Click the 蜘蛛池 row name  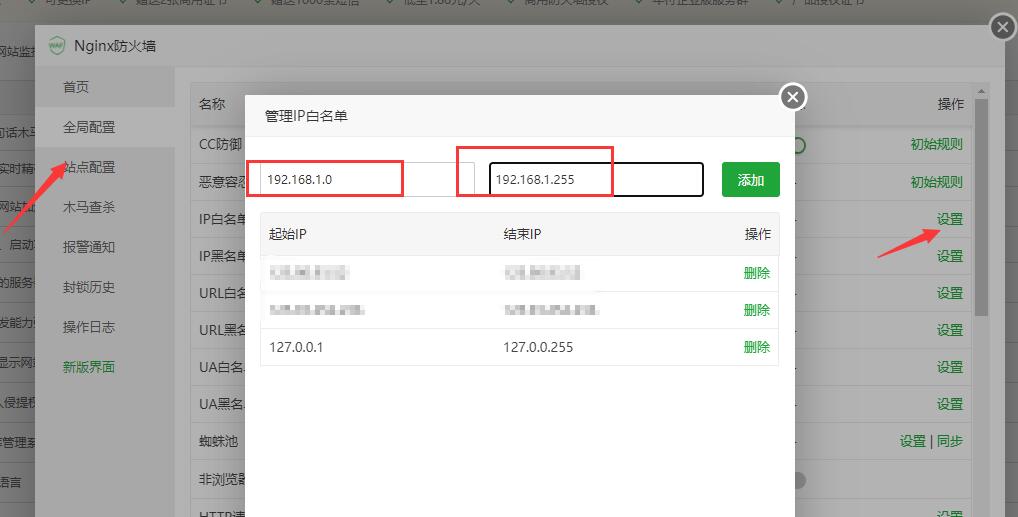coord(219,441)
